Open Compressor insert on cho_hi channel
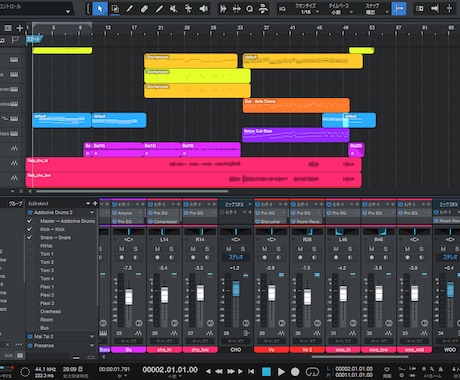Screen dimensions: 460x380 pyautogui.click(x=163, y=221)
